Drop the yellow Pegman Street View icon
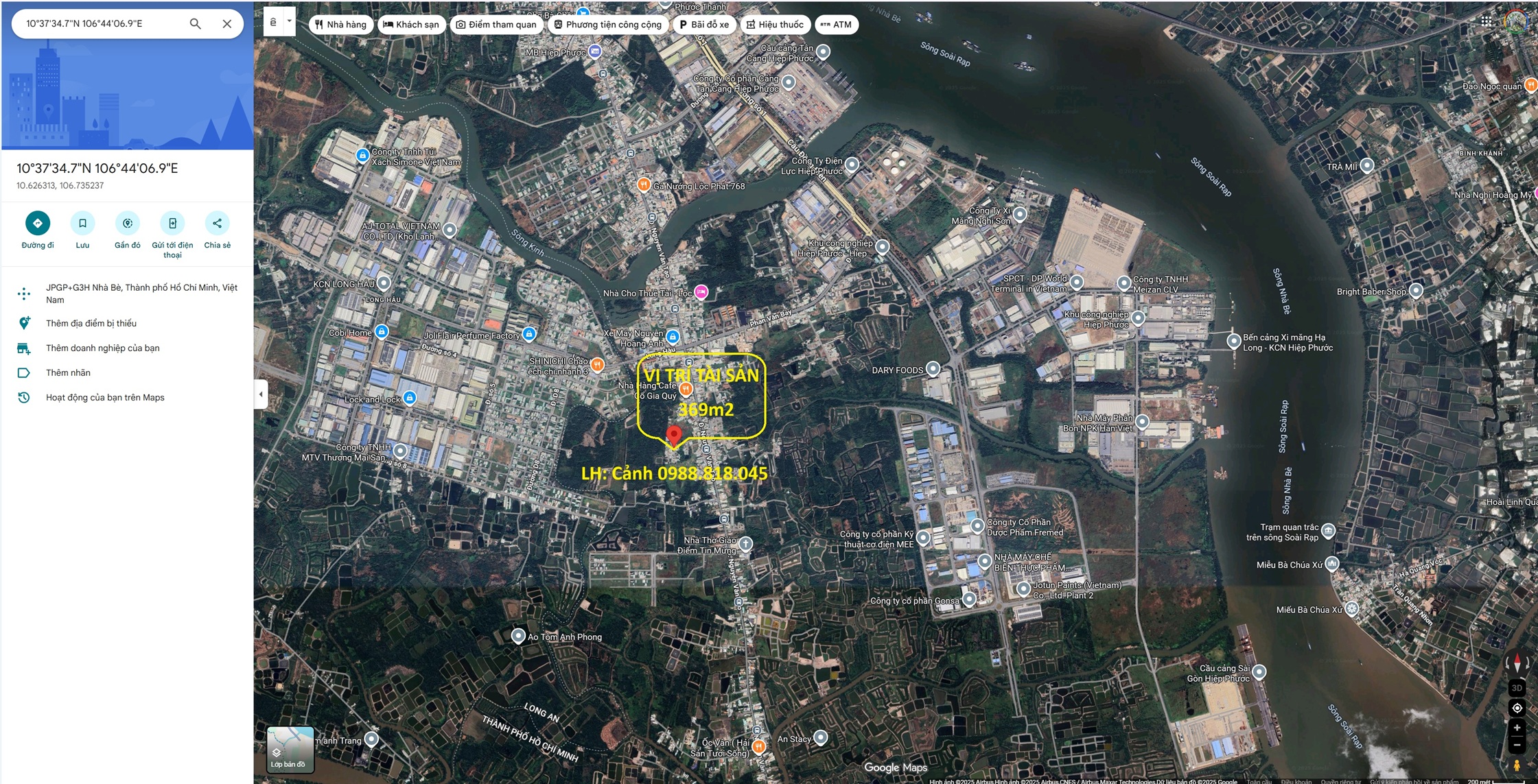 point(1517,765)
